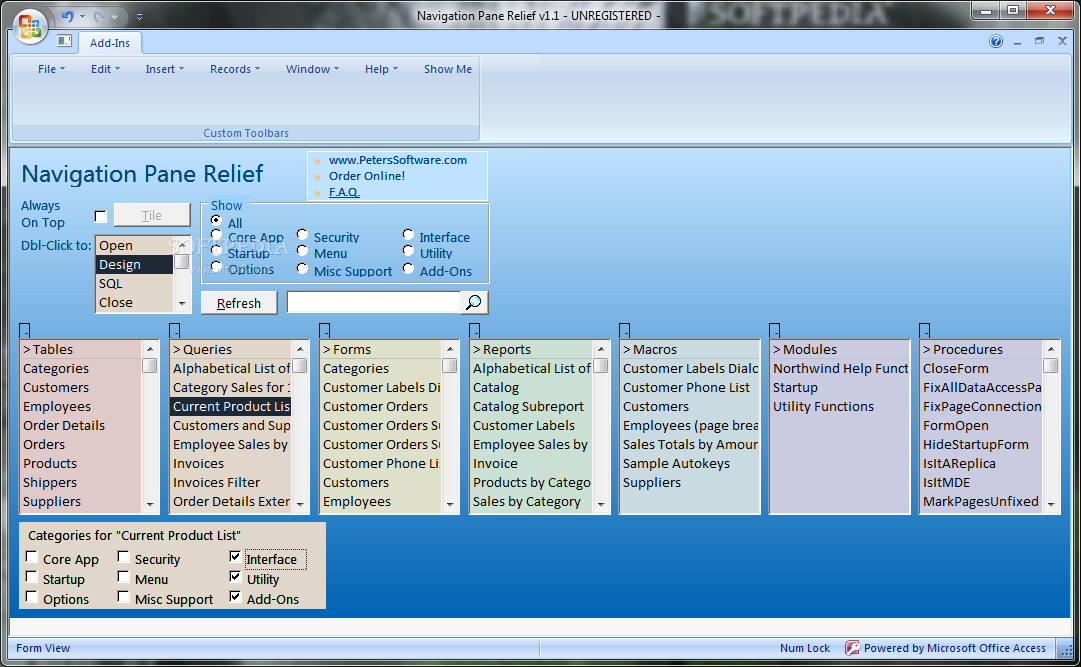1081x667 pixels.
Task: Collapse the Forms list with its minus box
Action: [x=325, y=330]
